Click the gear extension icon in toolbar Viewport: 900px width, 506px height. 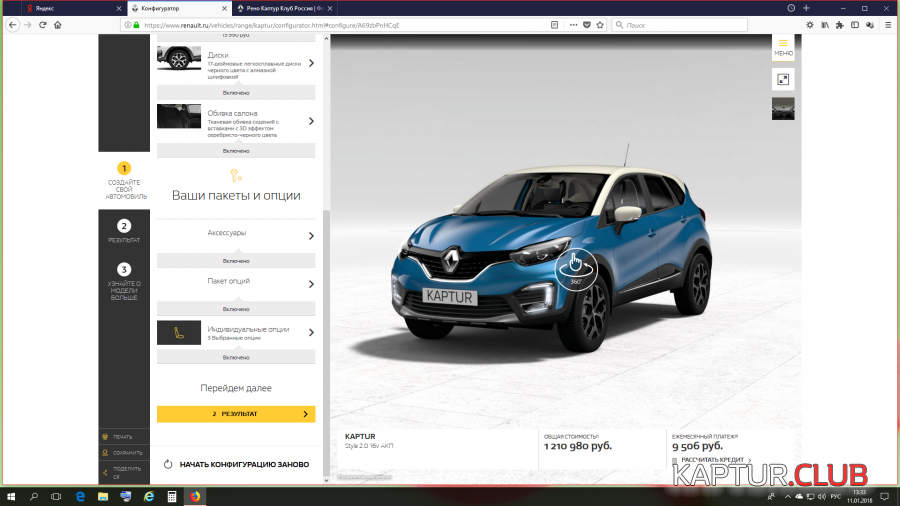(x=809, y=25)
